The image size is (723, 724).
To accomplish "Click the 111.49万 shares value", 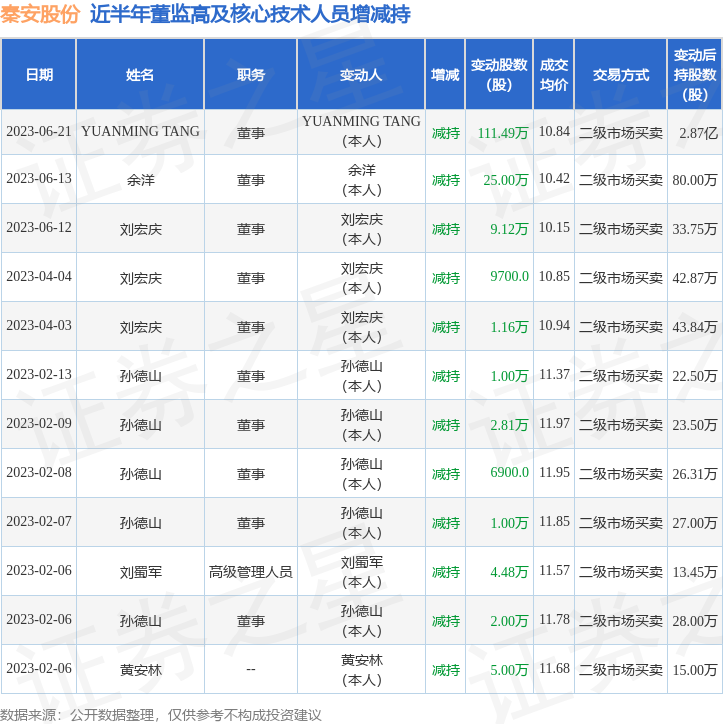I will tap(503, 133).
